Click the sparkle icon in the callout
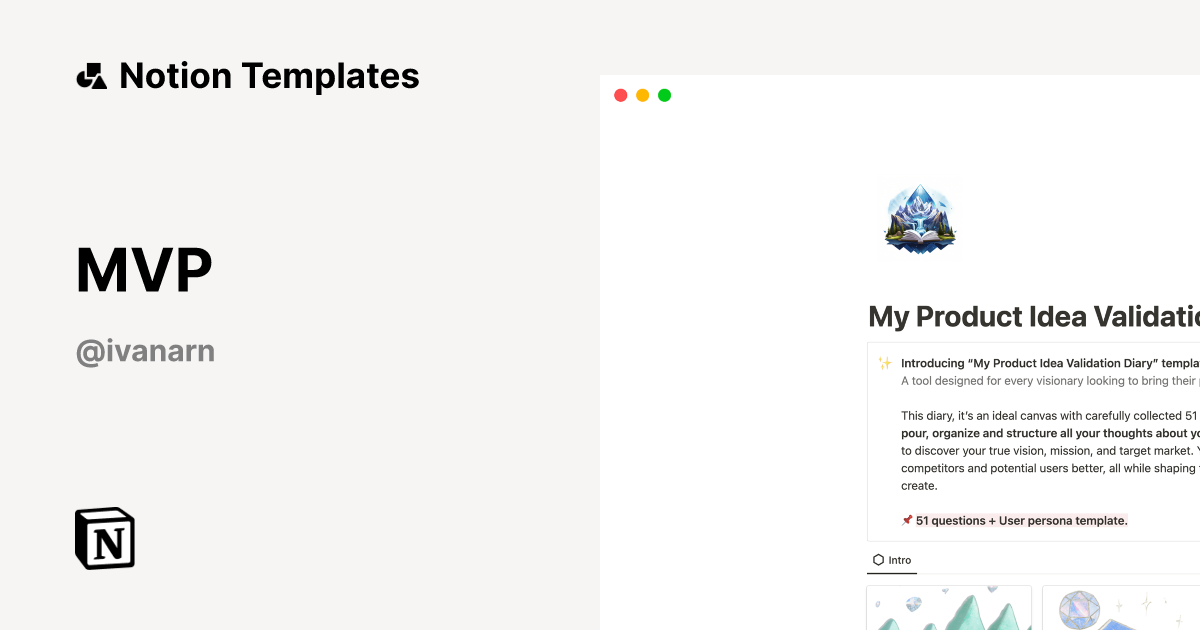Image resolution: width=1200 pixels, height=630 pixels. tap(884, 363)
